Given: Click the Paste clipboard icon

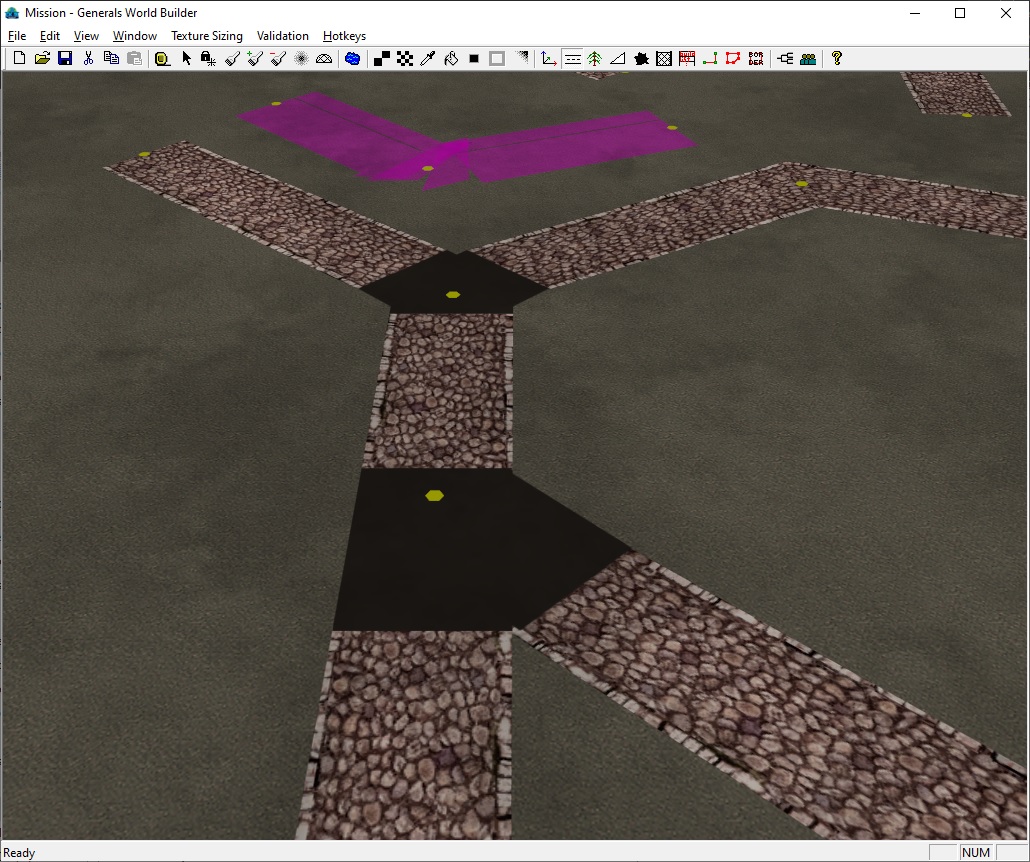Looking at the screenshot, I should pyautogui.click(x=134, y=58).
